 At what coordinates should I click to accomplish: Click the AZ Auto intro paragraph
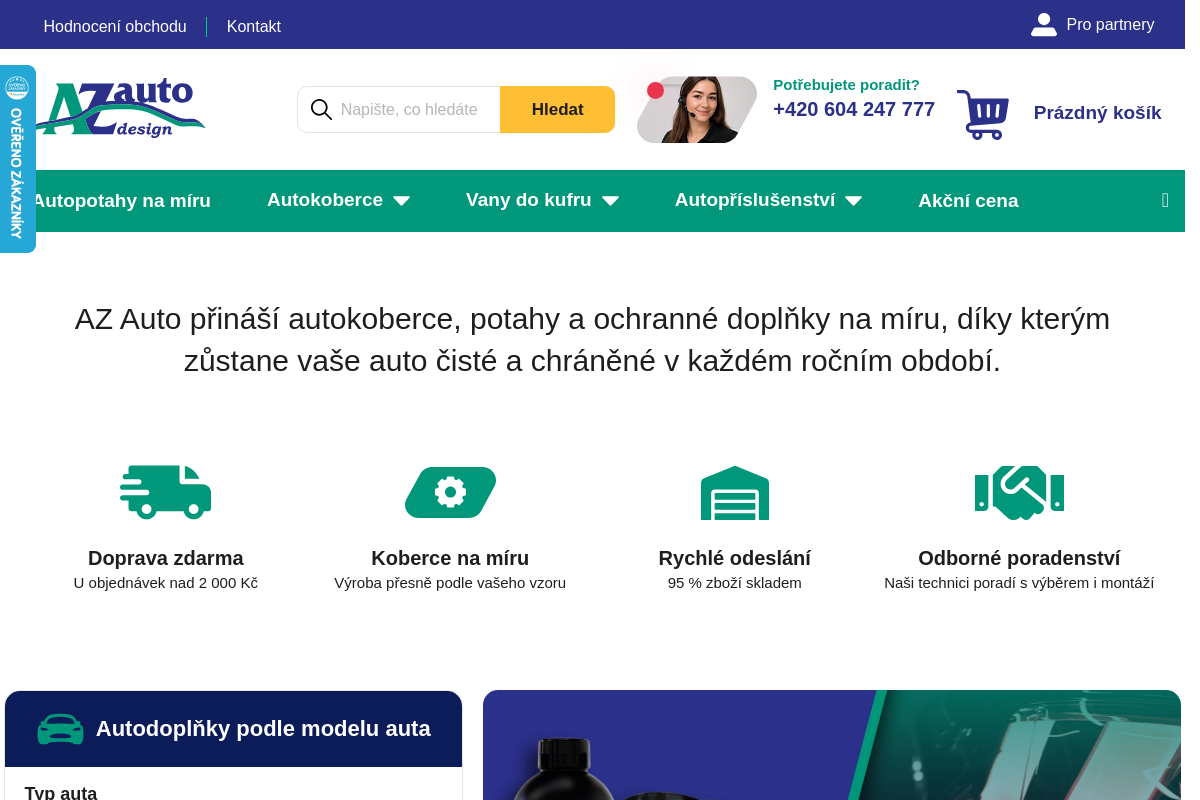592,340
